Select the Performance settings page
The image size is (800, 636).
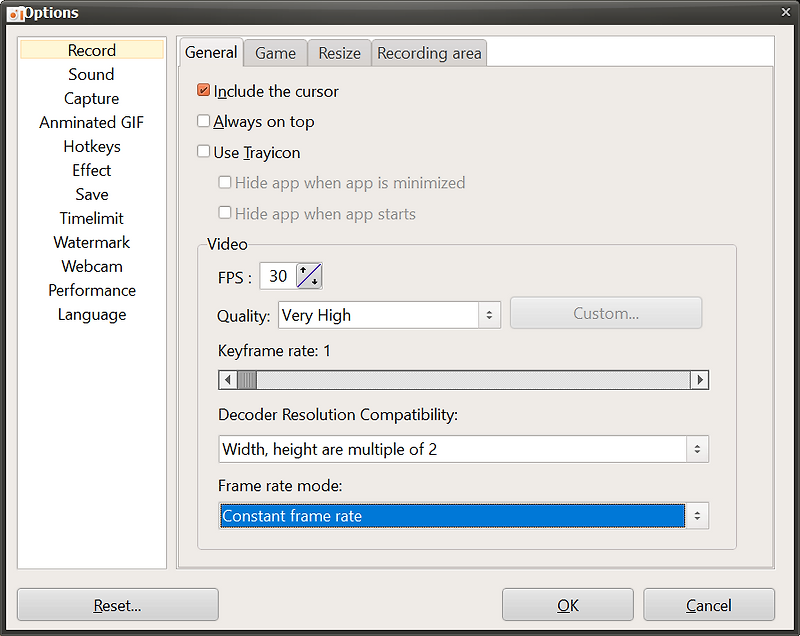point(91,290)
